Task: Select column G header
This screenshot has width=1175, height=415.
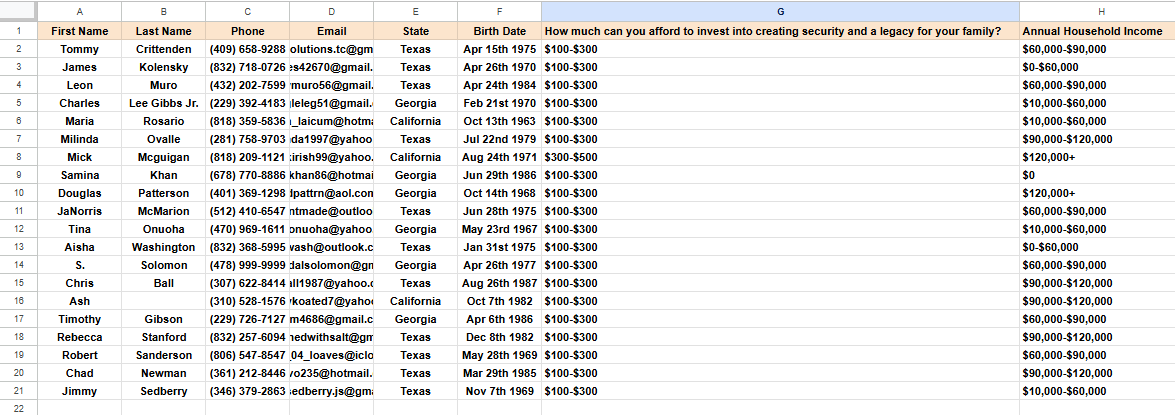Action: [780, 11]
